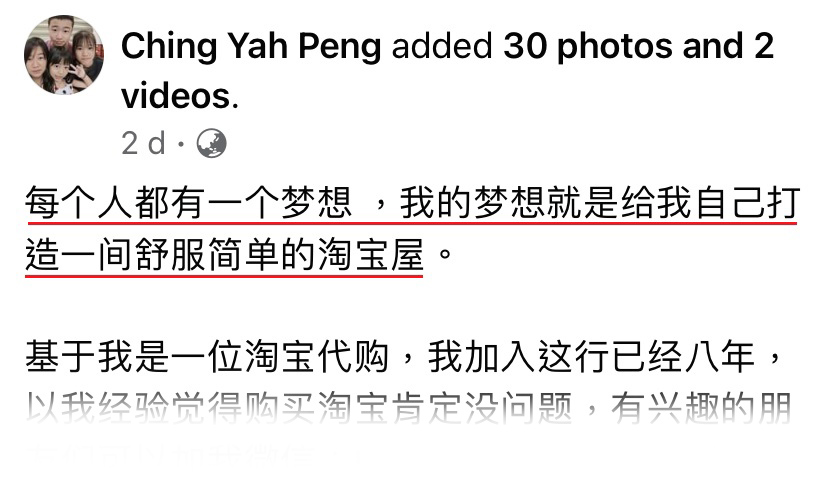Click the text 我加入这行已经八年
The height and width of the screenshot is (485, 828).
tap(591, 357)
